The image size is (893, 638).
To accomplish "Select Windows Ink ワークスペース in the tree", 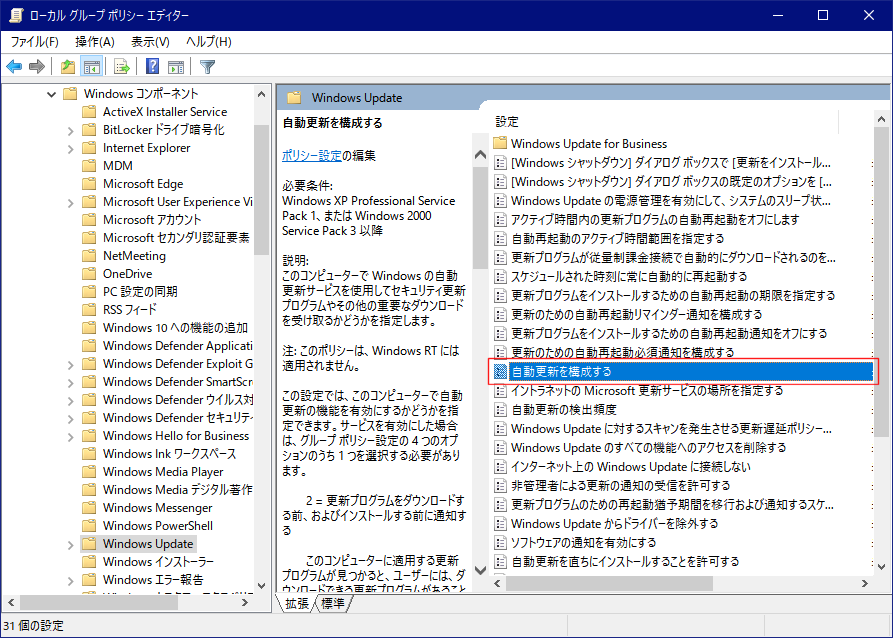I will point(169,453).
